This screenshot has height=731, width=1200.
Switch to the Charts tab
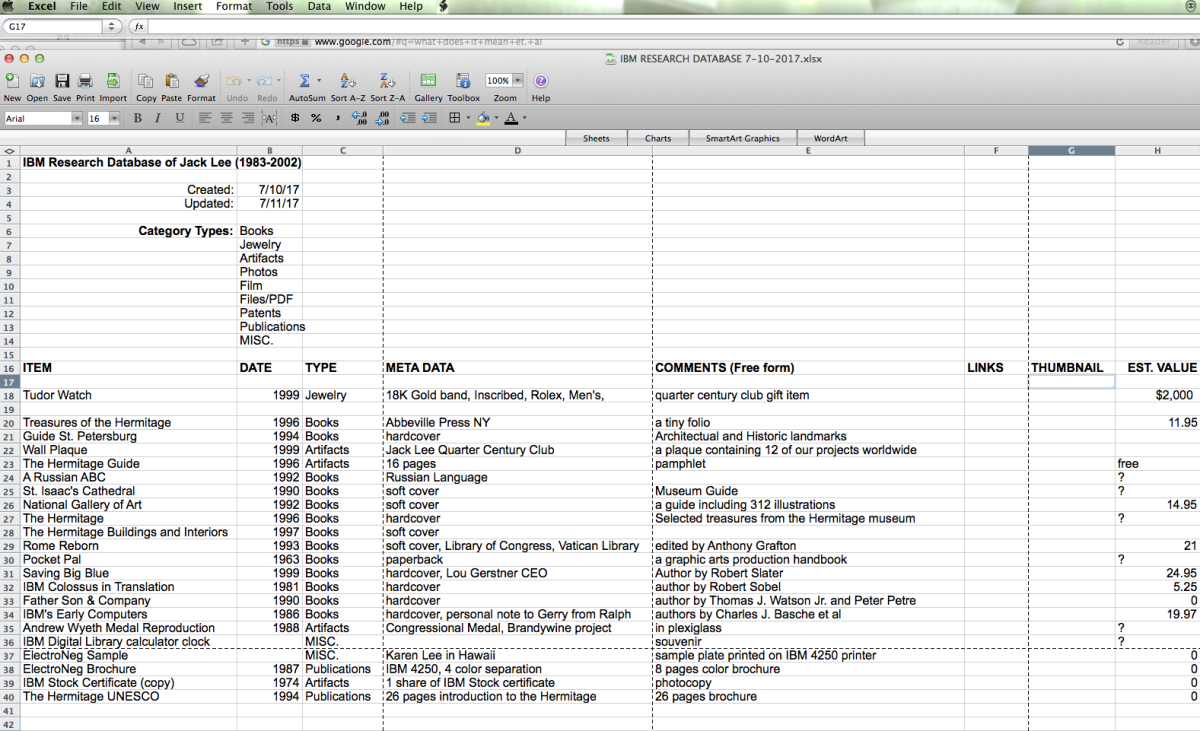pyautogui.click(x=658, y=138)
